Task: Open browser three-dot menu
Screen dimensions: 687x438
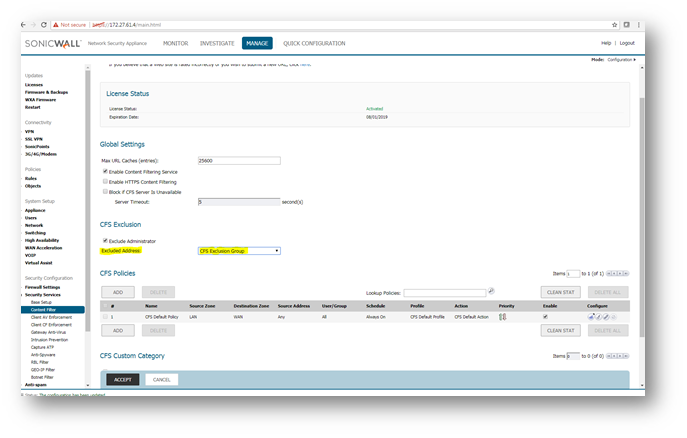Action: tap(639, 25)
